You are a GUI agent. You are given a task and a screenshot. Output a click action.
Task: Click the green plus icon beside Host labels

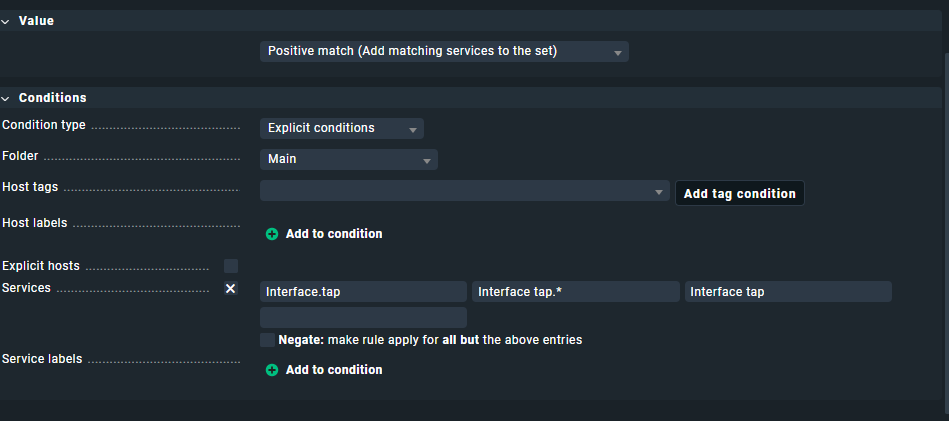point(272,234)
